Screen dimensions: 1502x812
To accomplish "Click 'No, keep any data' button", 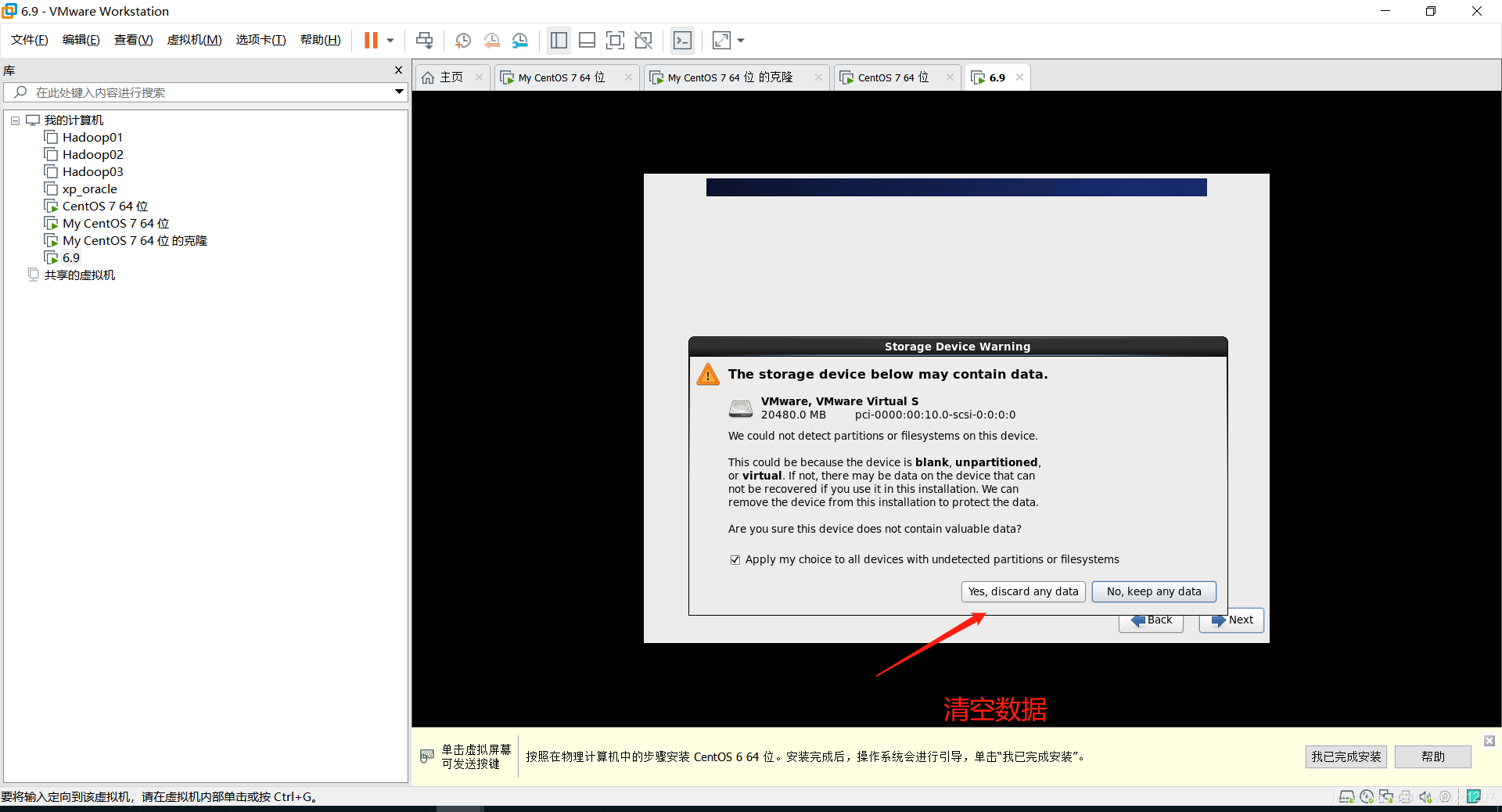I will pos(1154,591).
